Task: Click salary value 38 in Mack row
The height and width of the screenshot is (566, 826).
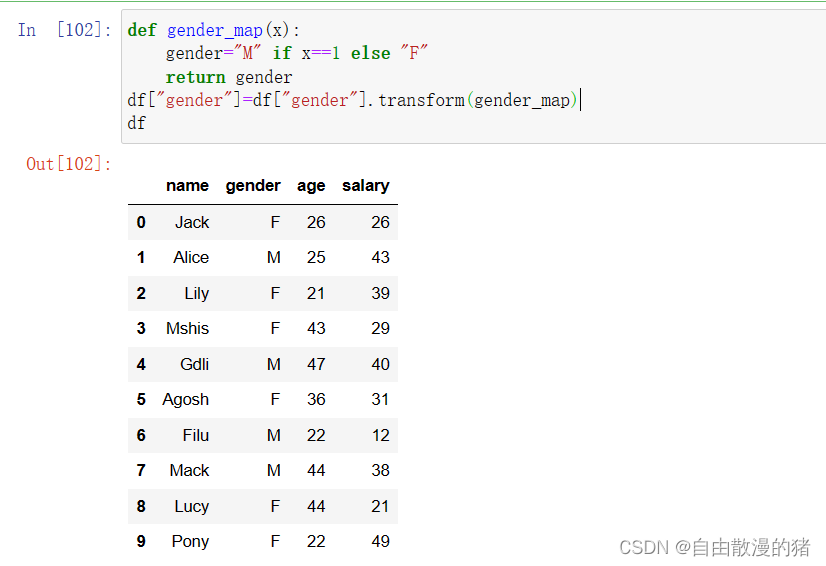Action: [380, 470]
